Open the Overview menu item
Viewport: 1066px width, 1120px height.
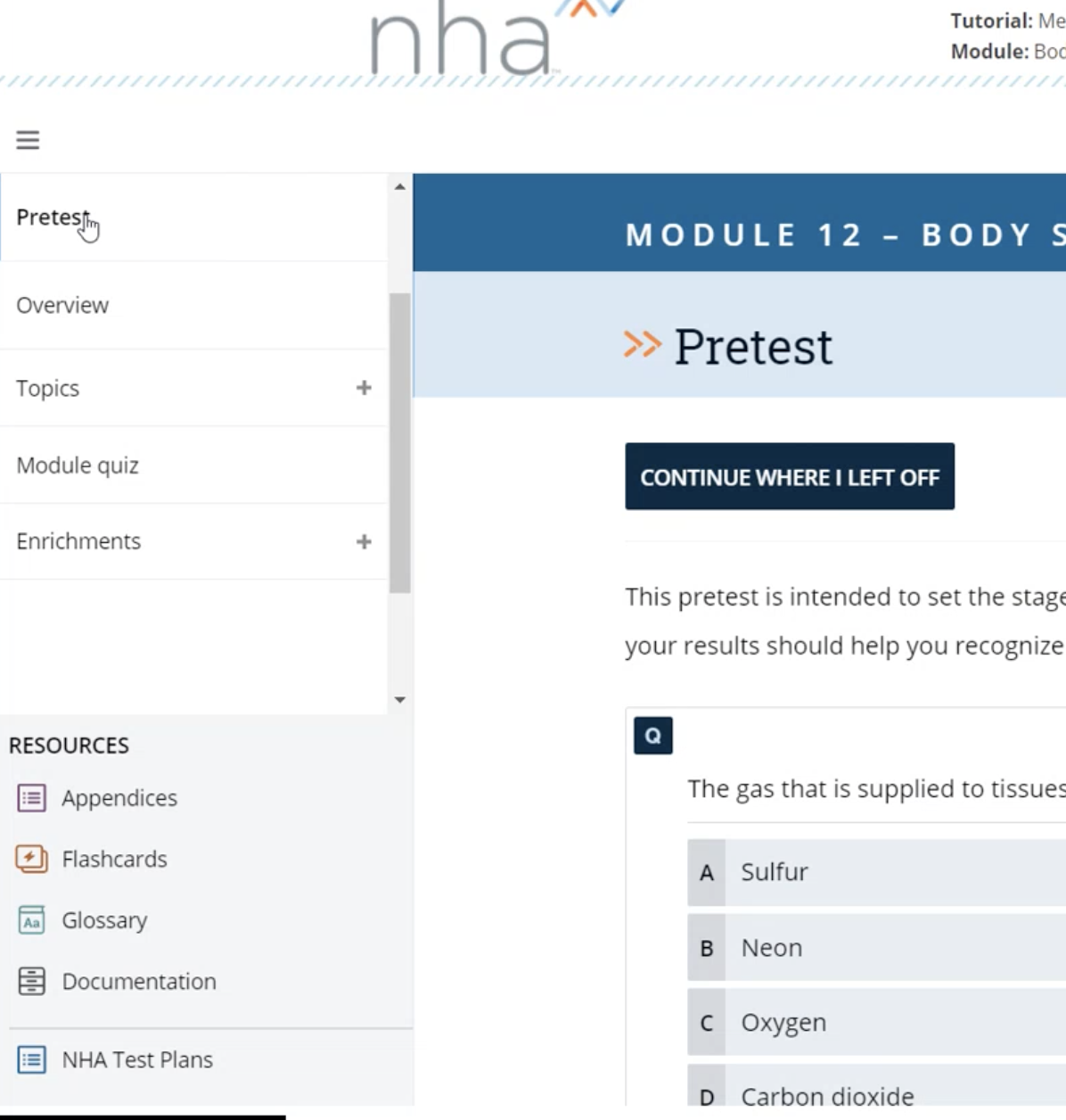tap(193, 305)
